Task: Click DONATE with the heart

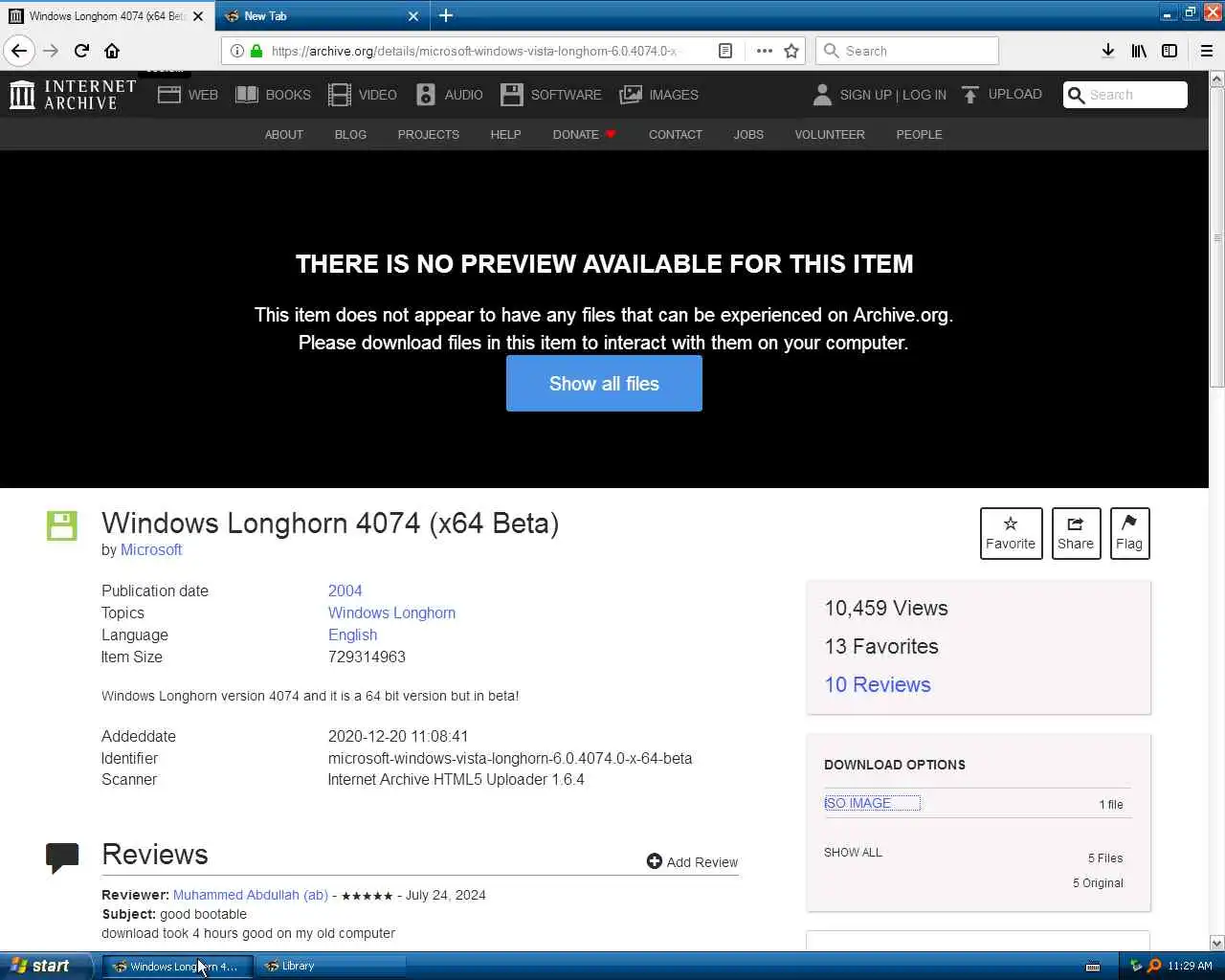Action: [x=584, y=135]
